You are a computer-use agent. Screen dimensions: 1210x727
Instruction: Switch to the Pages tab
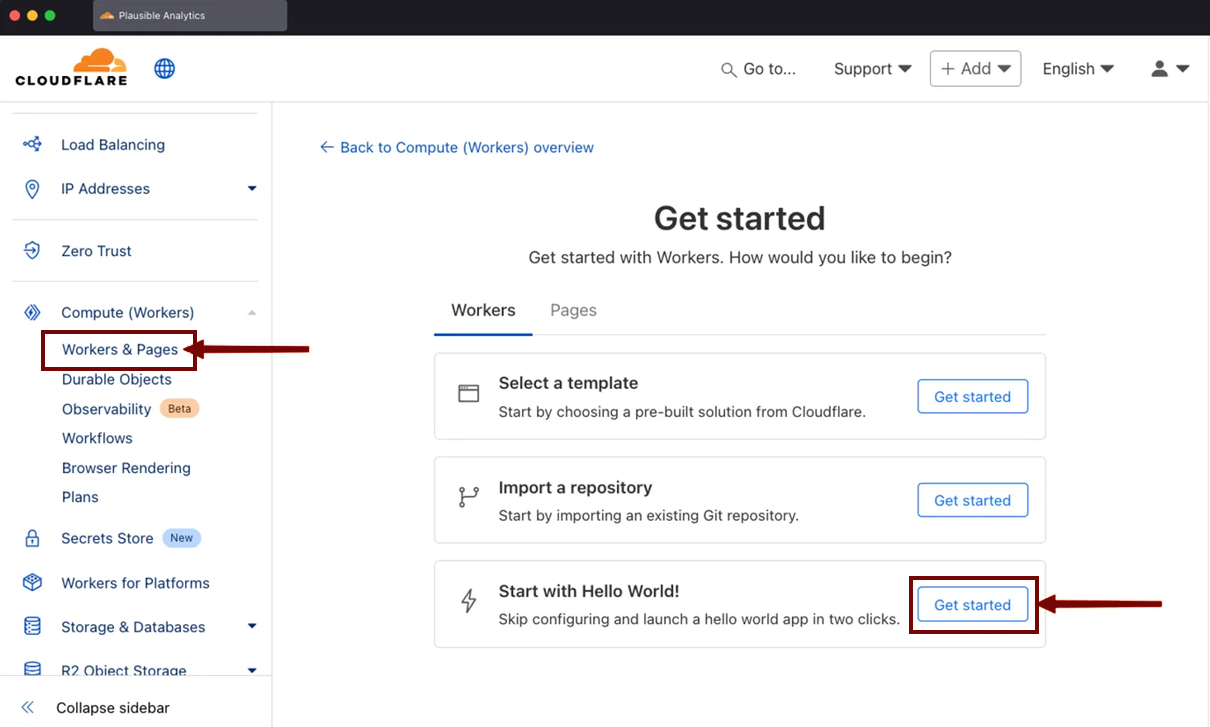573,310
